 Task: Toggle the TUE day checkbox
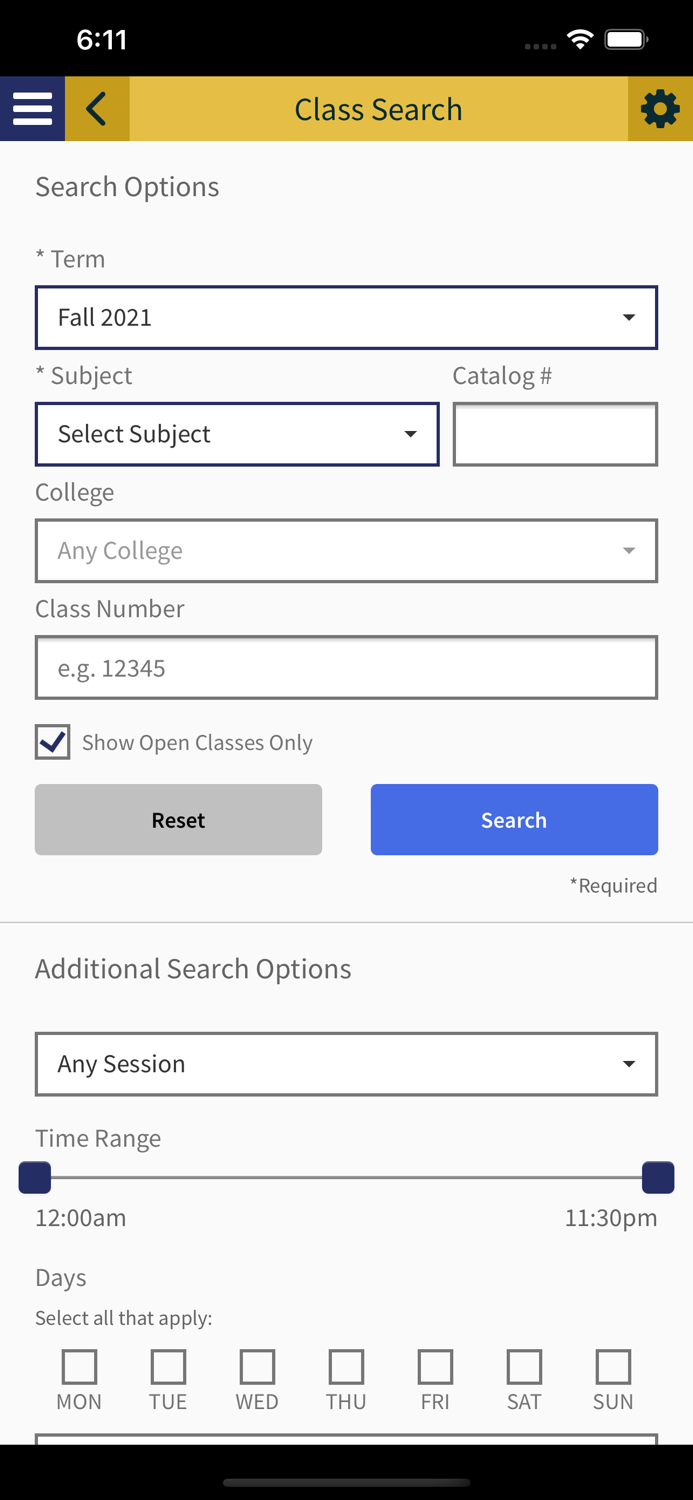(168, 1366)
